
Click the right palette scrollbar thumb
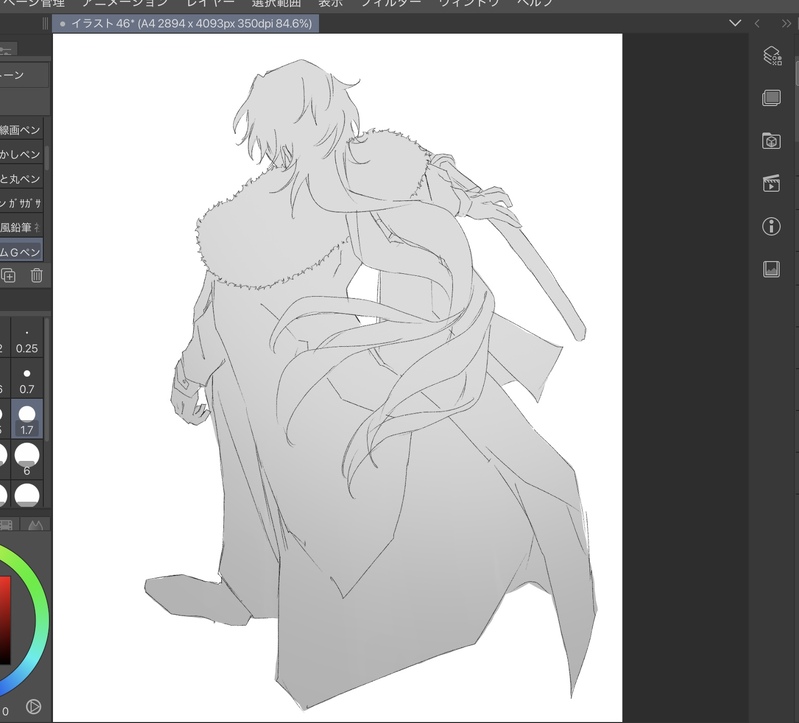[796, 71]
